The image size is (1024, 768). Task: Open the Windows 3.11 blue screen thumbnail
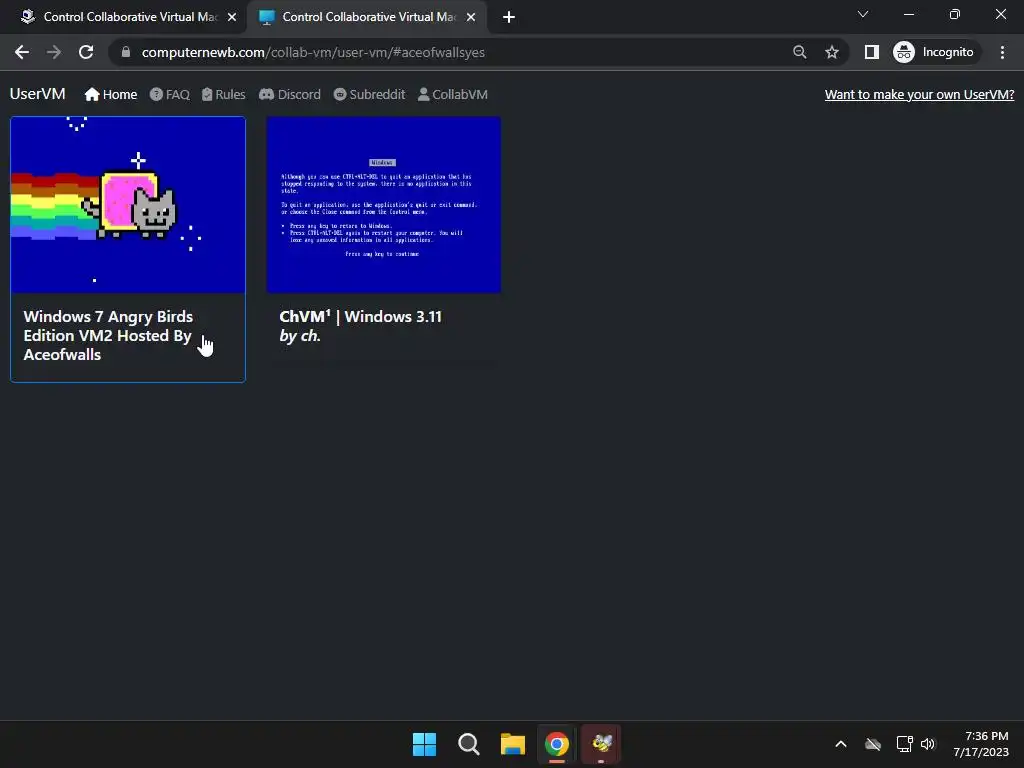point(384,204)
